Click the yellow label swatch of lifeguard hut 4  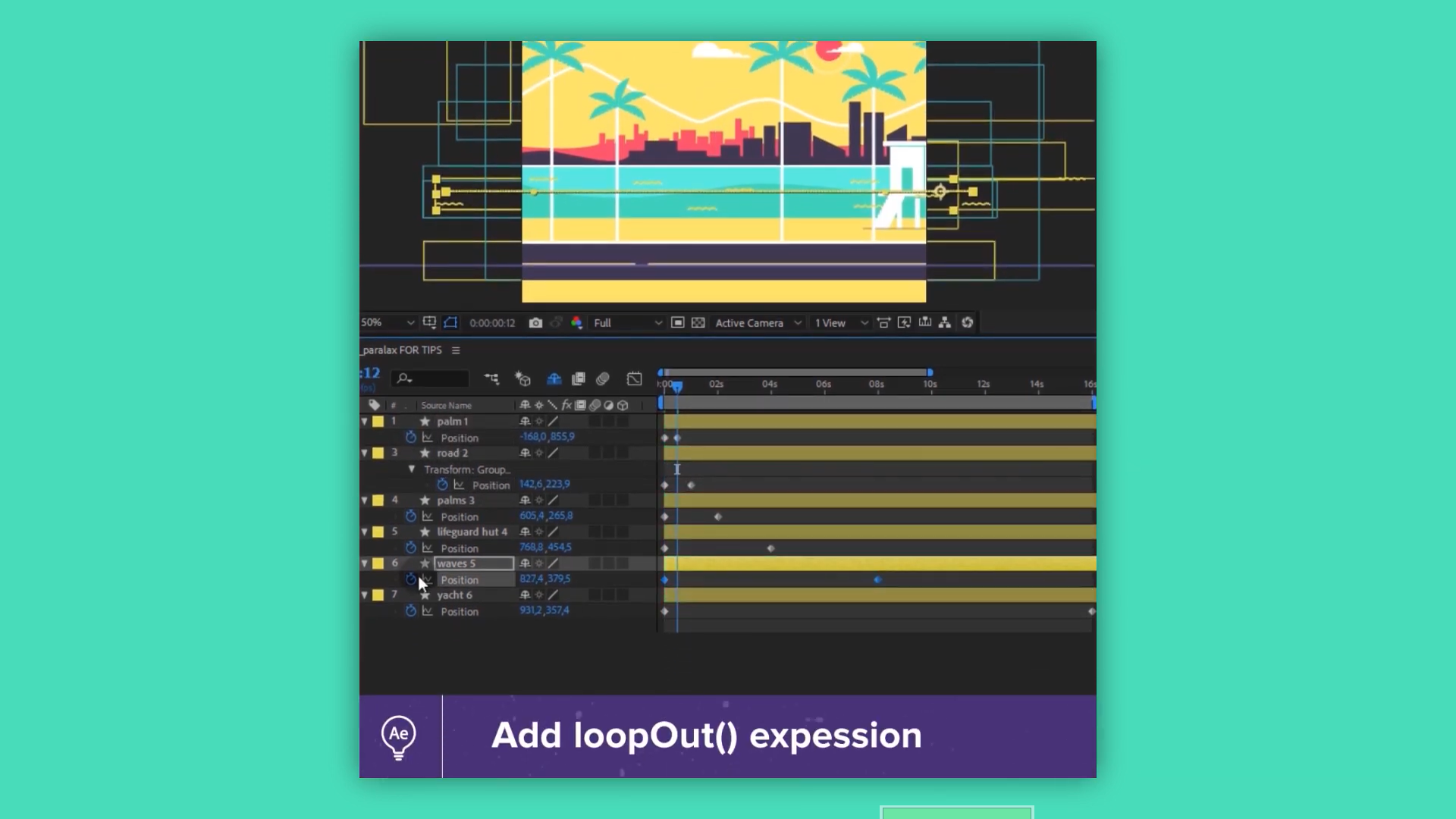coord(378,532)
